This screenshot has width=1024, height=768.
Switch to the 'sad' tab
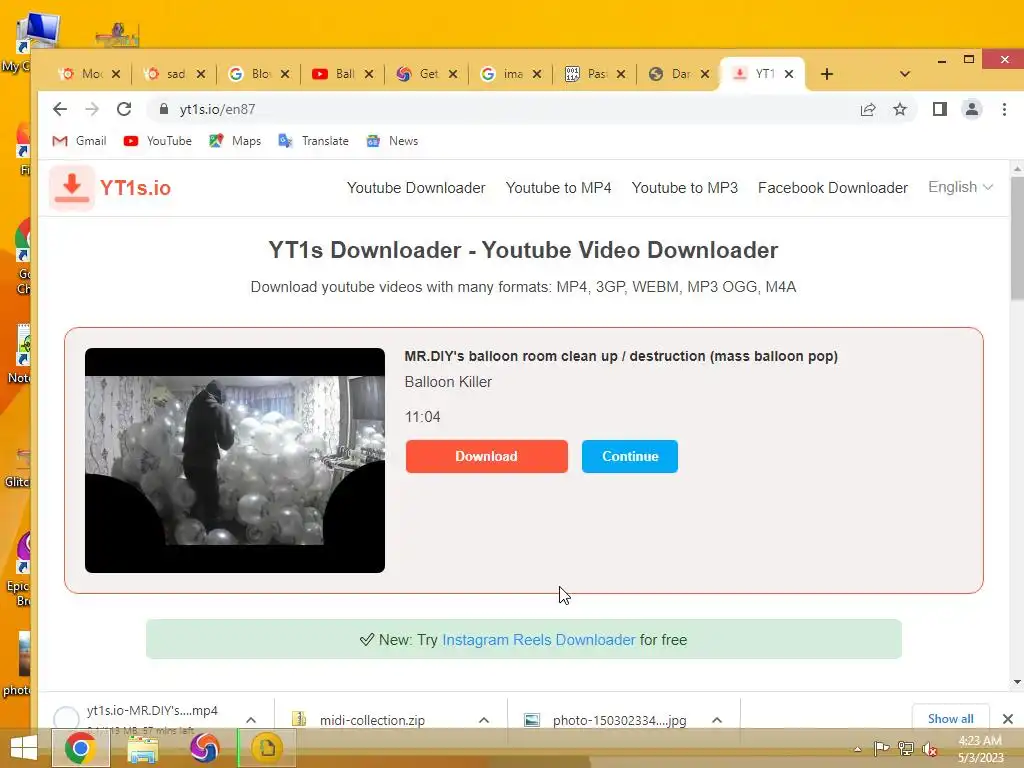173,74
